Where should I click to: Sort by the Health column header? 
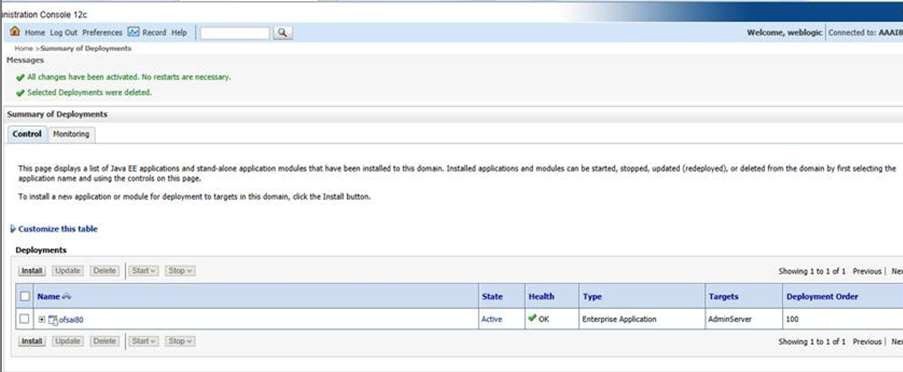(x=541, y=297)
